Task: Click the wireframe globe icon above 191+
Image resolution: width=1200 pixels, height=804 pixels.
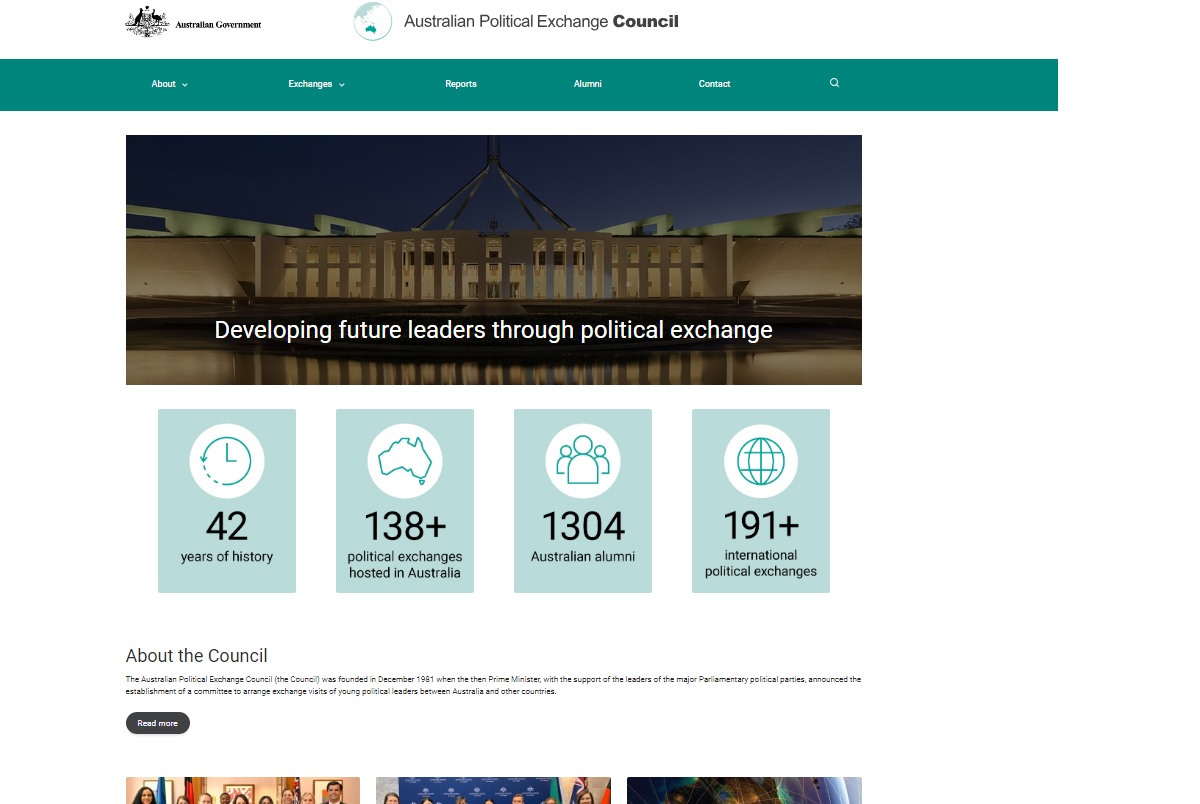Action: (761, 461)
